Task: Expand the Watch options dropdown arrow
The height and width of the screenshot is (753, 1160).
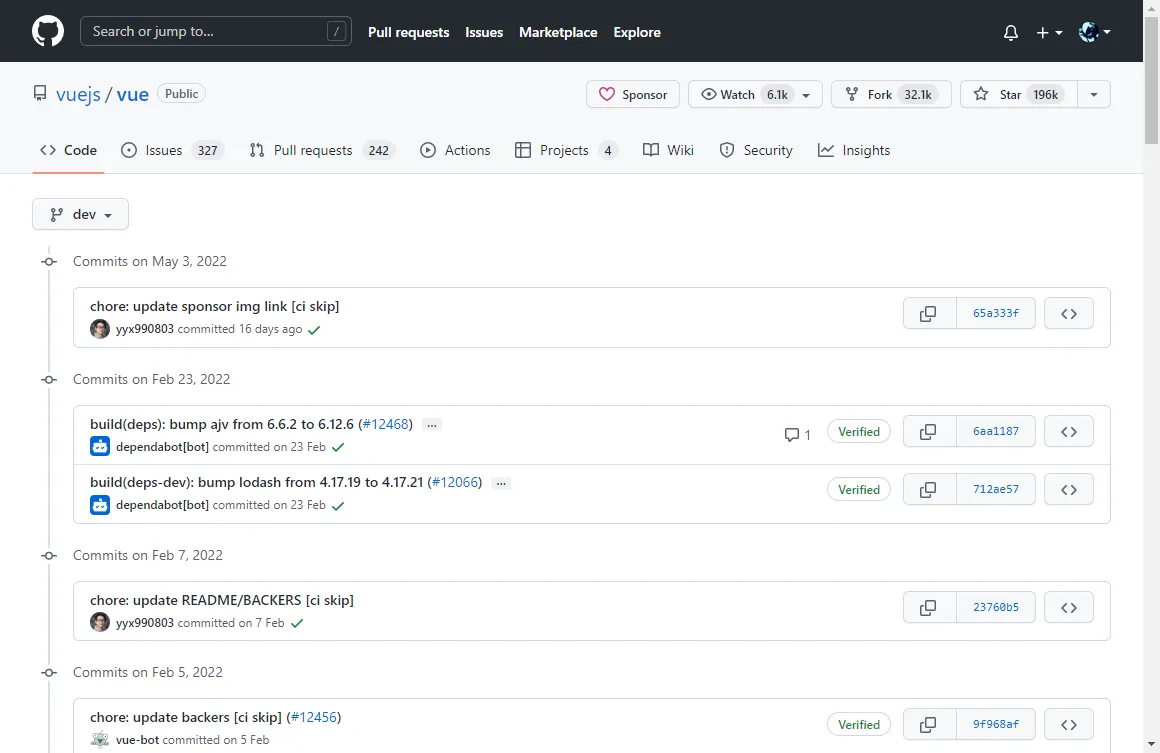Action: pyautogui.click(x=806, y=95)
